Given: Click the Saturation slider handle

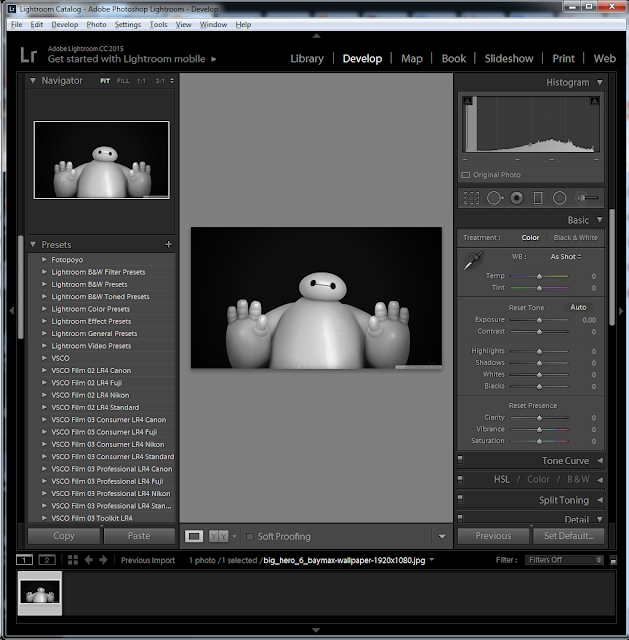Looking at the screenshot, I should pyautogui.click(x=539, y=441).
